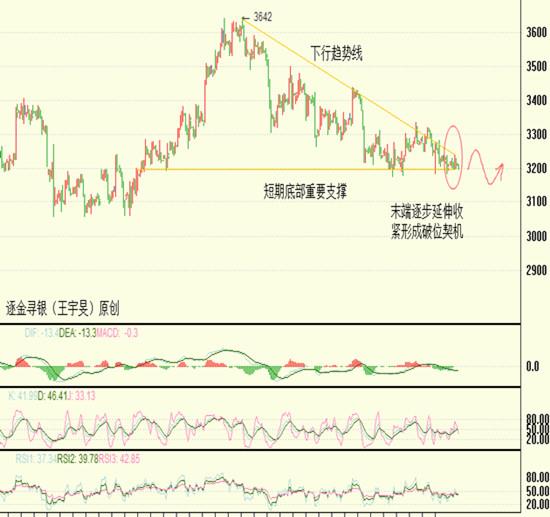Image resolution: width=550 pixels, height=517 pixels.
Task: Click the 20.00 label on RSI axis
Action: [538, 504]
